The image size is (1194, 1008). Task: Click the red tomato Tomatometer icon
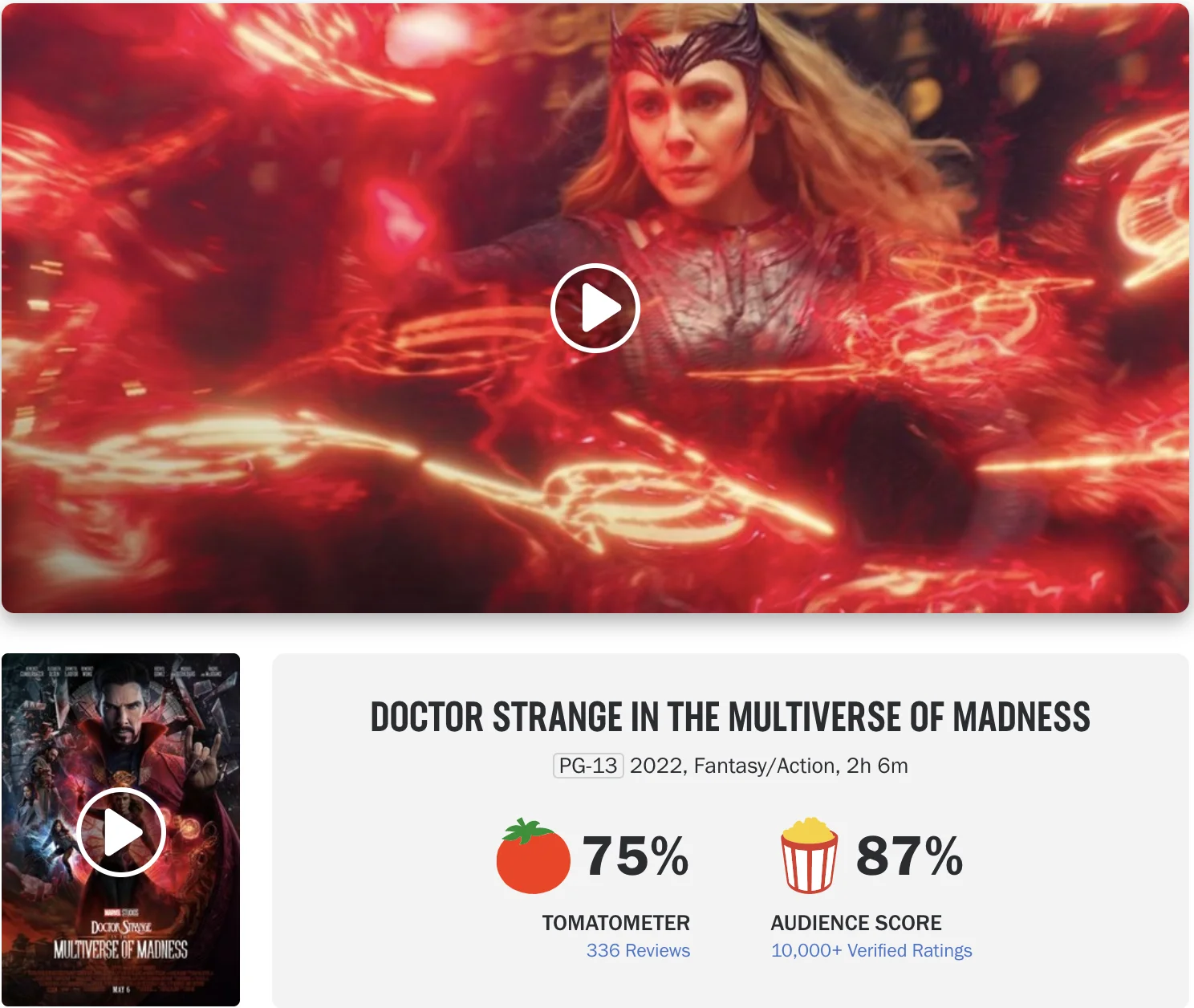[533, 856]
